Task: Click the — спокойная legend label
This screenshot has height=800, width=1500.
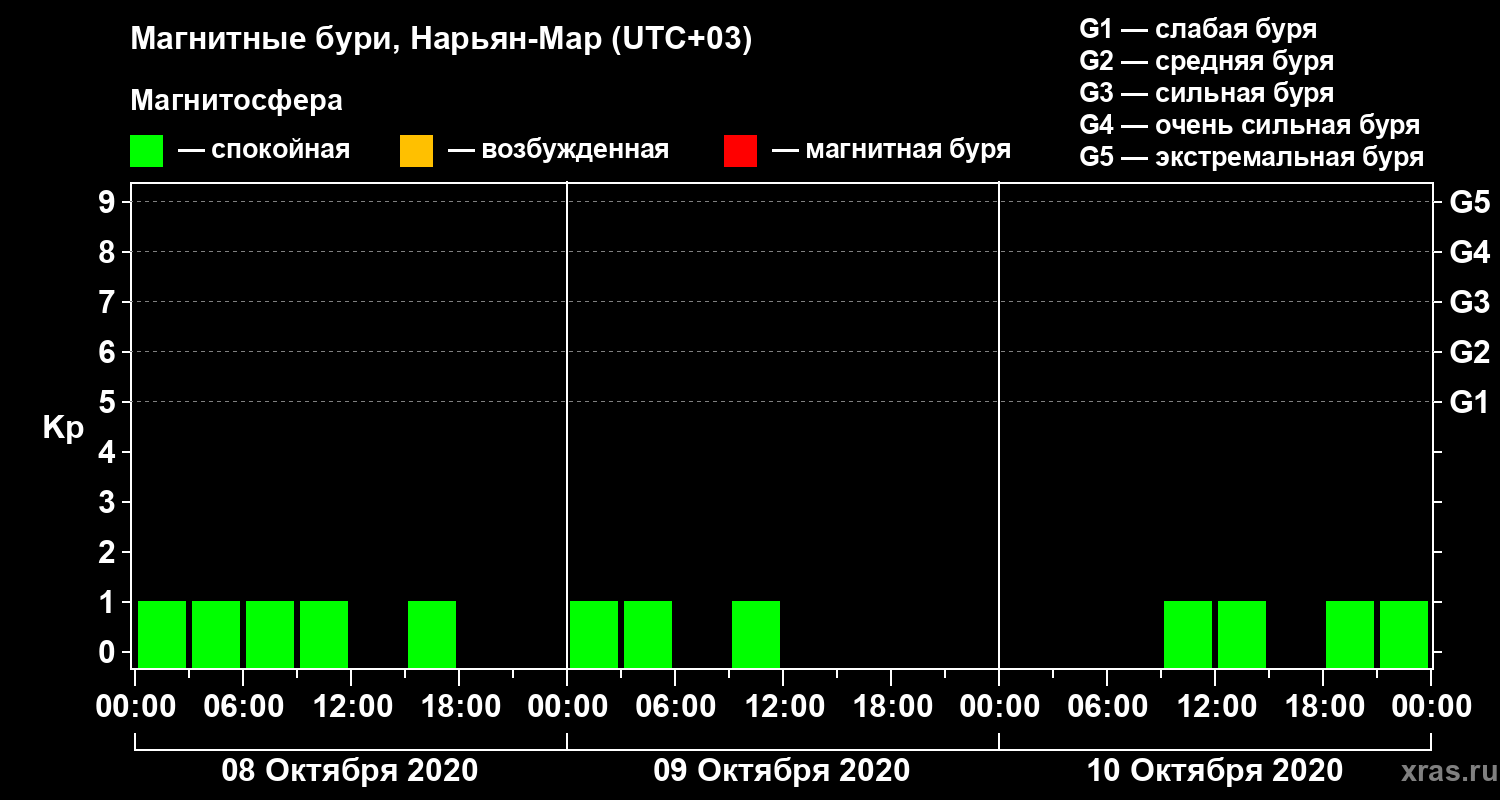Action: click(264, 151)
